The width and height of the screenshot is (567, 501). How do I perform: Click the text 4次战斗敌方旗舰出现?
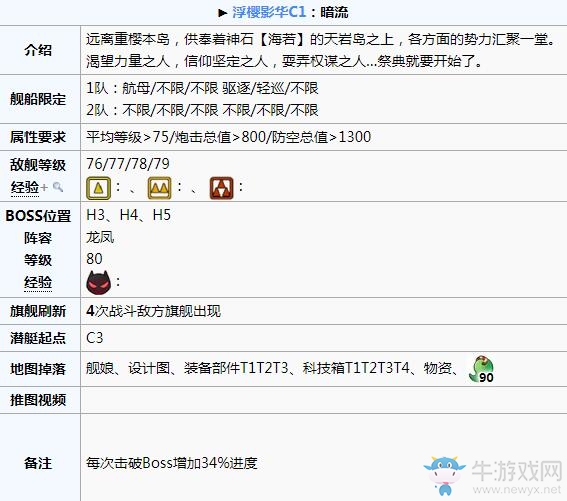153,311
